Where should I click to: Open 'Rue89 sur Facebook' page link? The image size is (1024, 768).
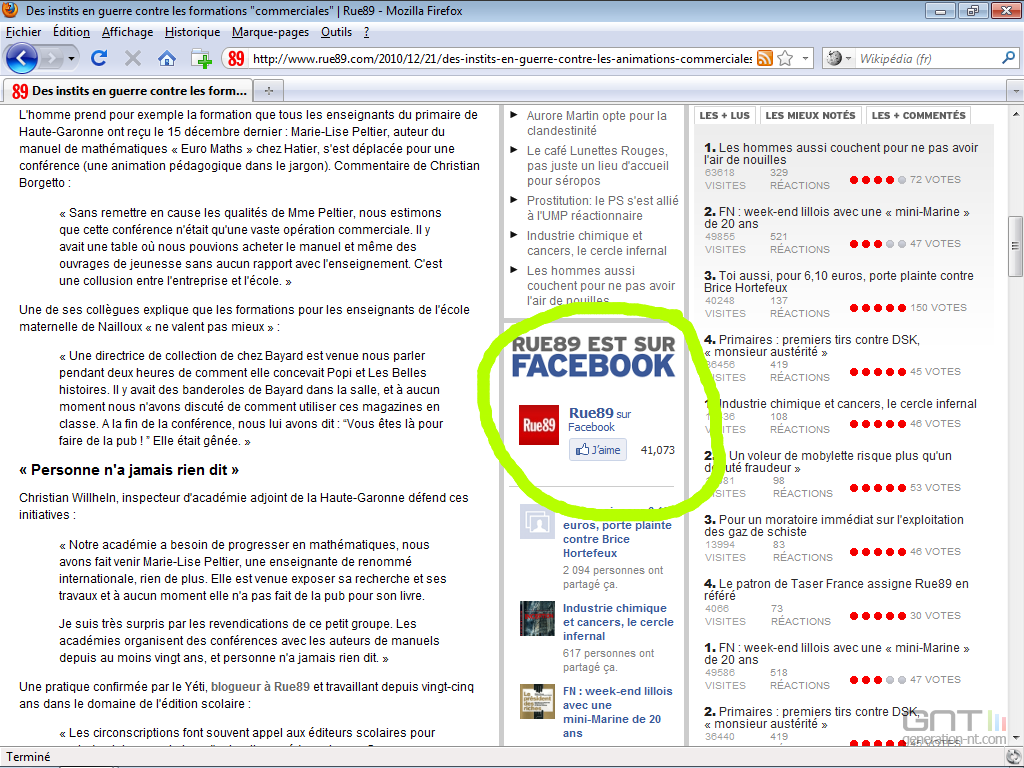600,419
